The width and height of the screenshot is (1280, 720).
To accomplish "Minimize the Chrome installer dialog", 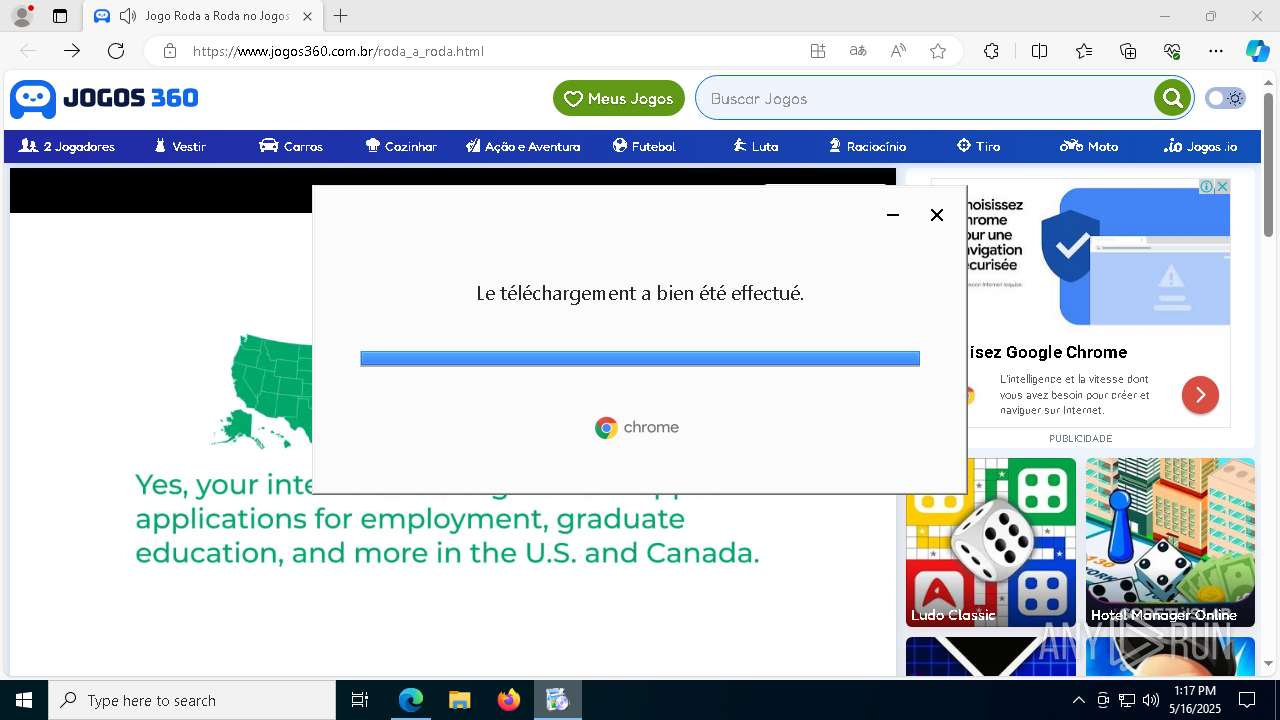I will click(x=893, y=215).
